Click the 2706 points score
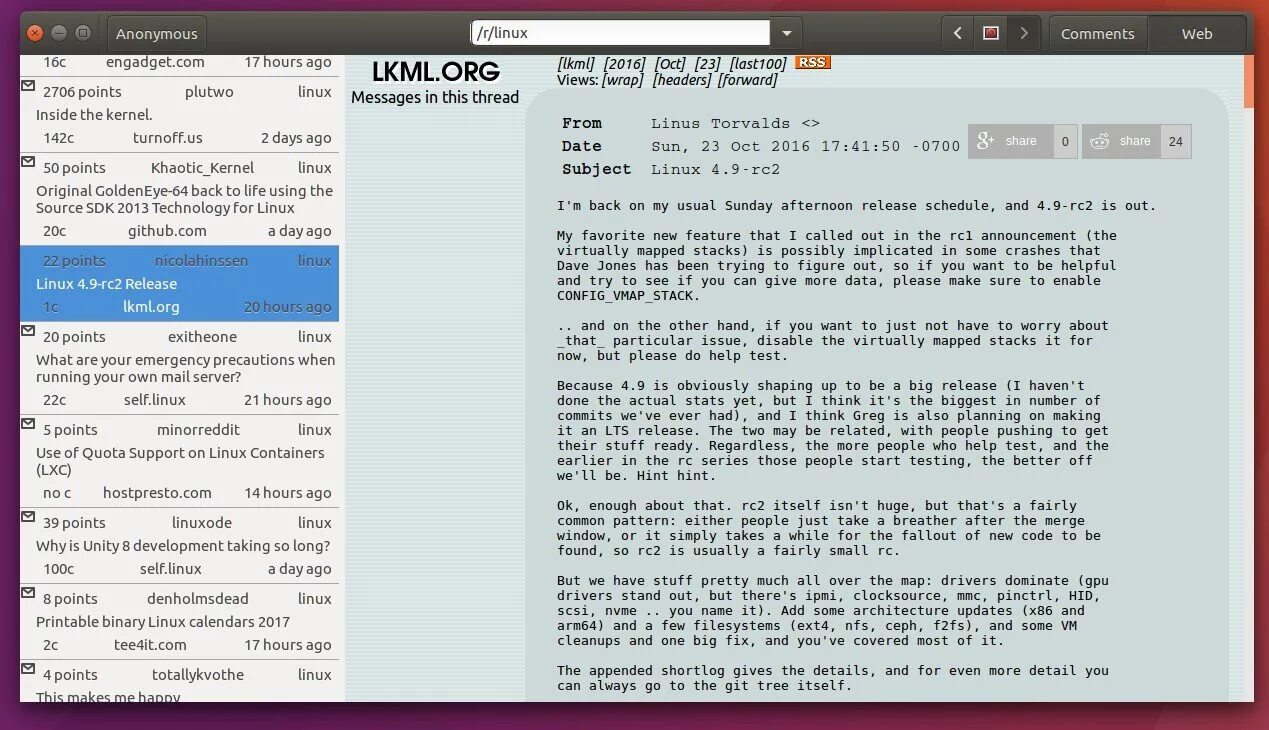Screen dimensions: 1269x730 tap(82, 92)
